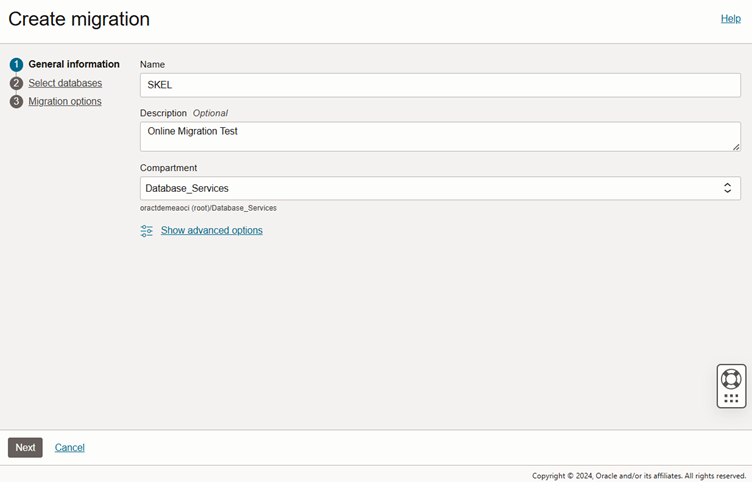Click the Description box corner grip
Screen dimensions: 752x482
736,147
